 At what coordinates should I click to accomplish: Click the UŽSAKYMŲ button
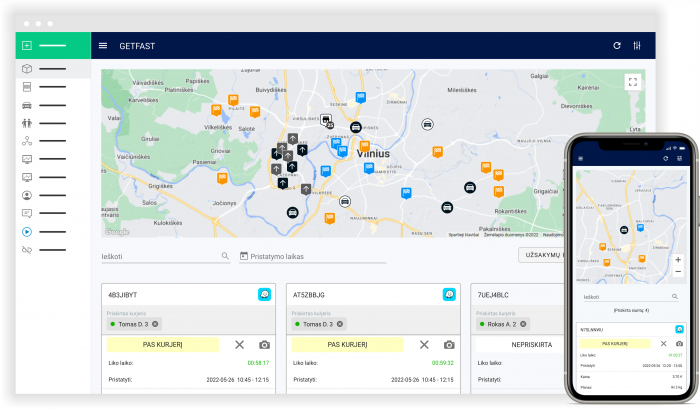click(542, 255)
